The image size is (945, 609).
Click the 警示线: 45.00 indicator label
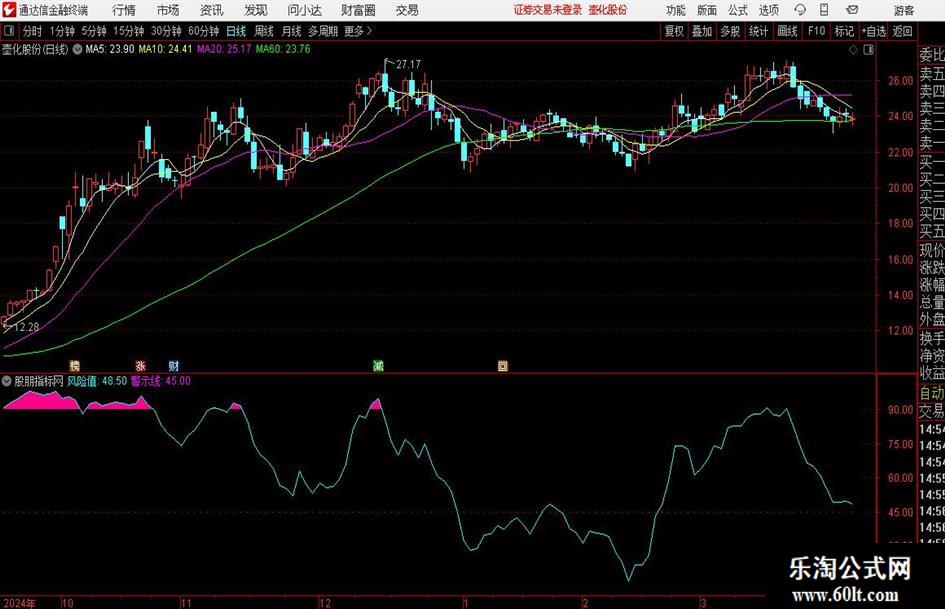(x=161, y=381)
